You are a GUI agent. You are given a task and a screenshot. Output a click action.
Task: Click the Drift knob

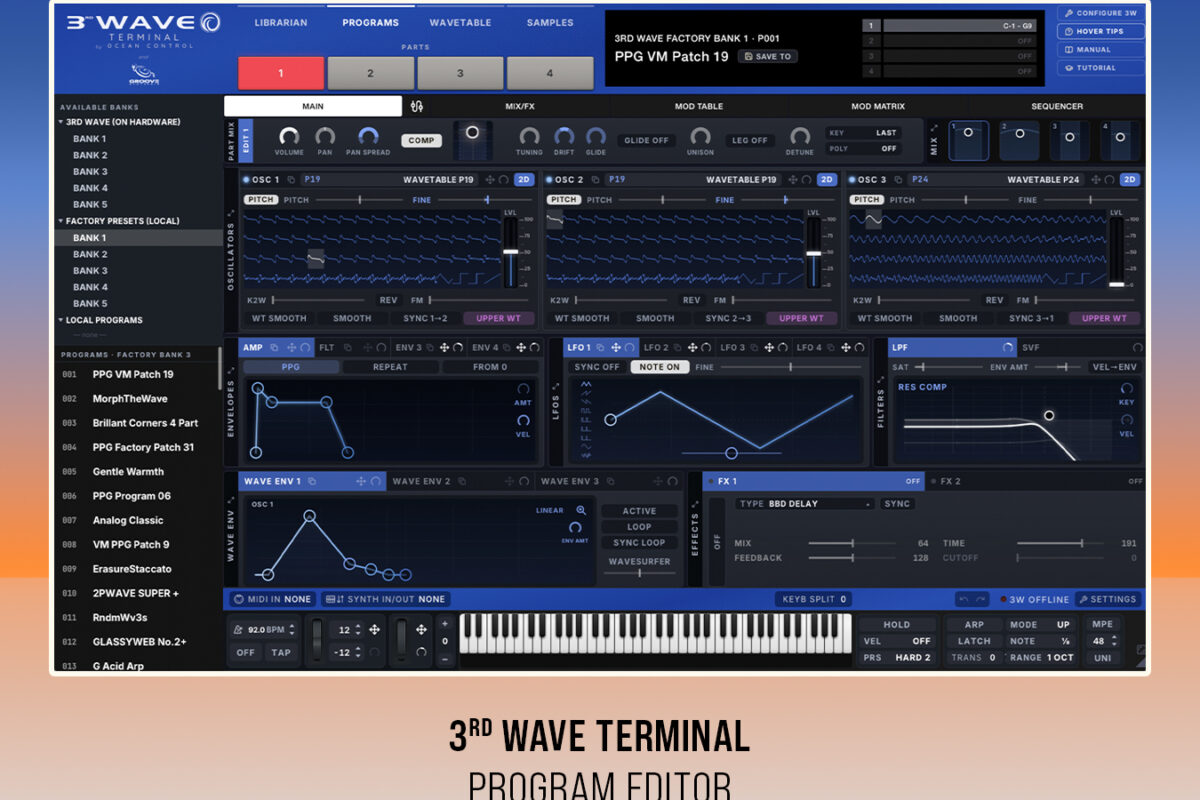(564, 136)
